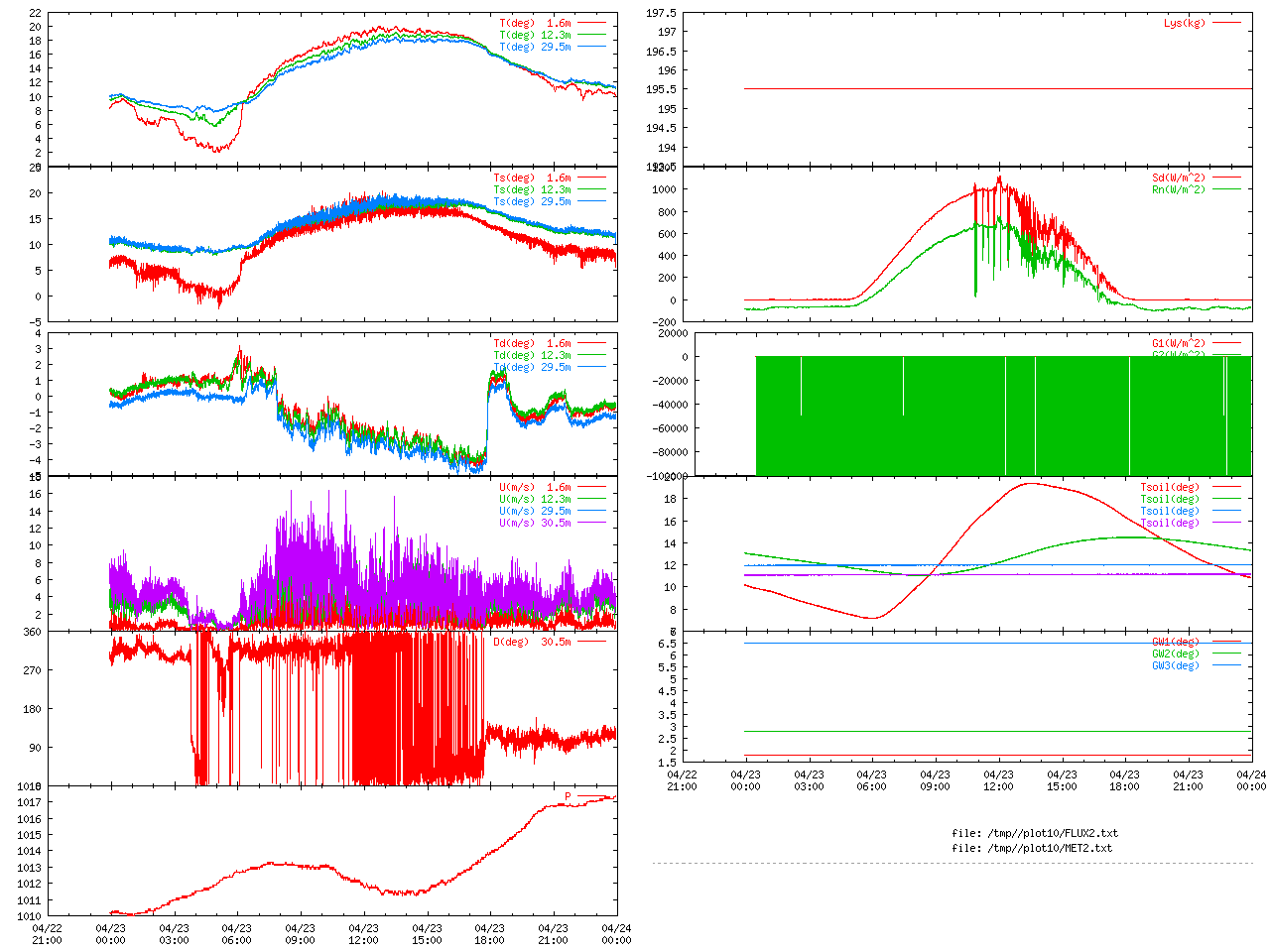The height and width of the screenshot is (952, 1270).
Task: Click the blue T(deg) 29.5m legend line
Action: [x=591, y=47]
